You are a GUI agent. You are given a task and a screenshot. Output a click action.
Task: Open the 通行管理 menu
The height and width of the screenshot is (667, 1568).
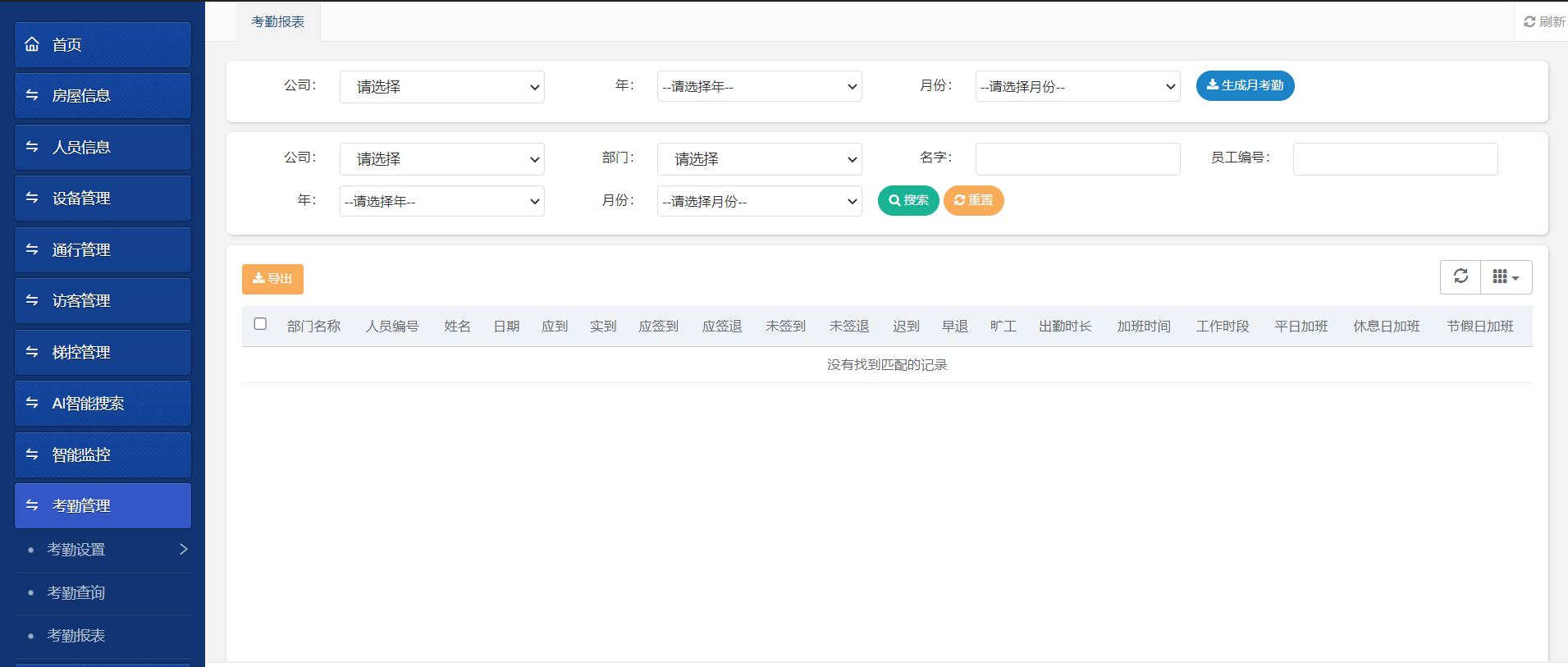coord(103,249)
